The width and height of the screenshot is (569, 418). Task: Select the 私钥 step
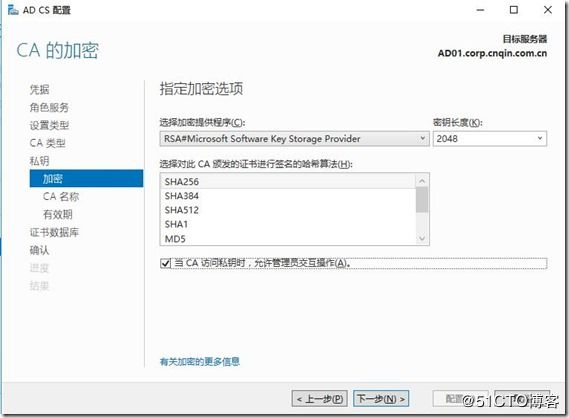(39, 161)
